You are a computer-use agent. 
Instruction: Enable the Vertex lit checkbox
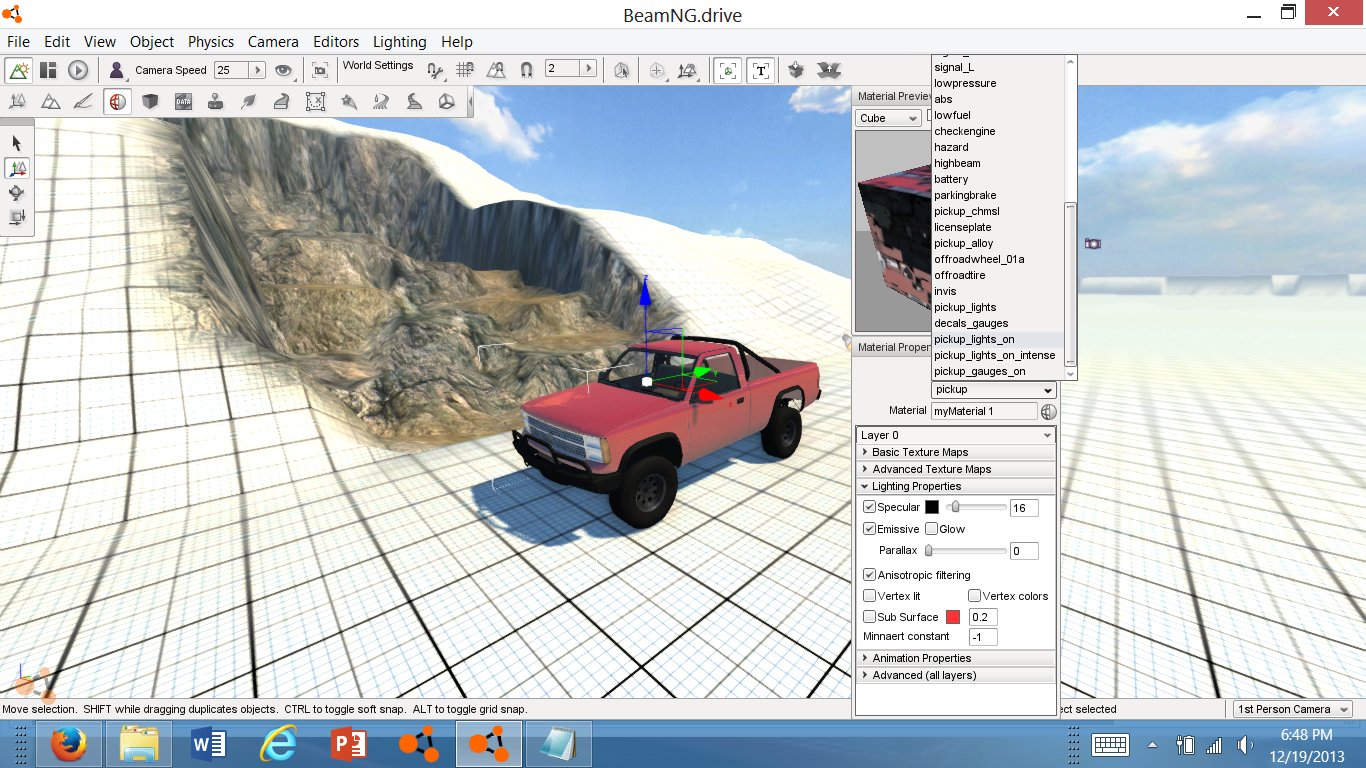[869, 596]
